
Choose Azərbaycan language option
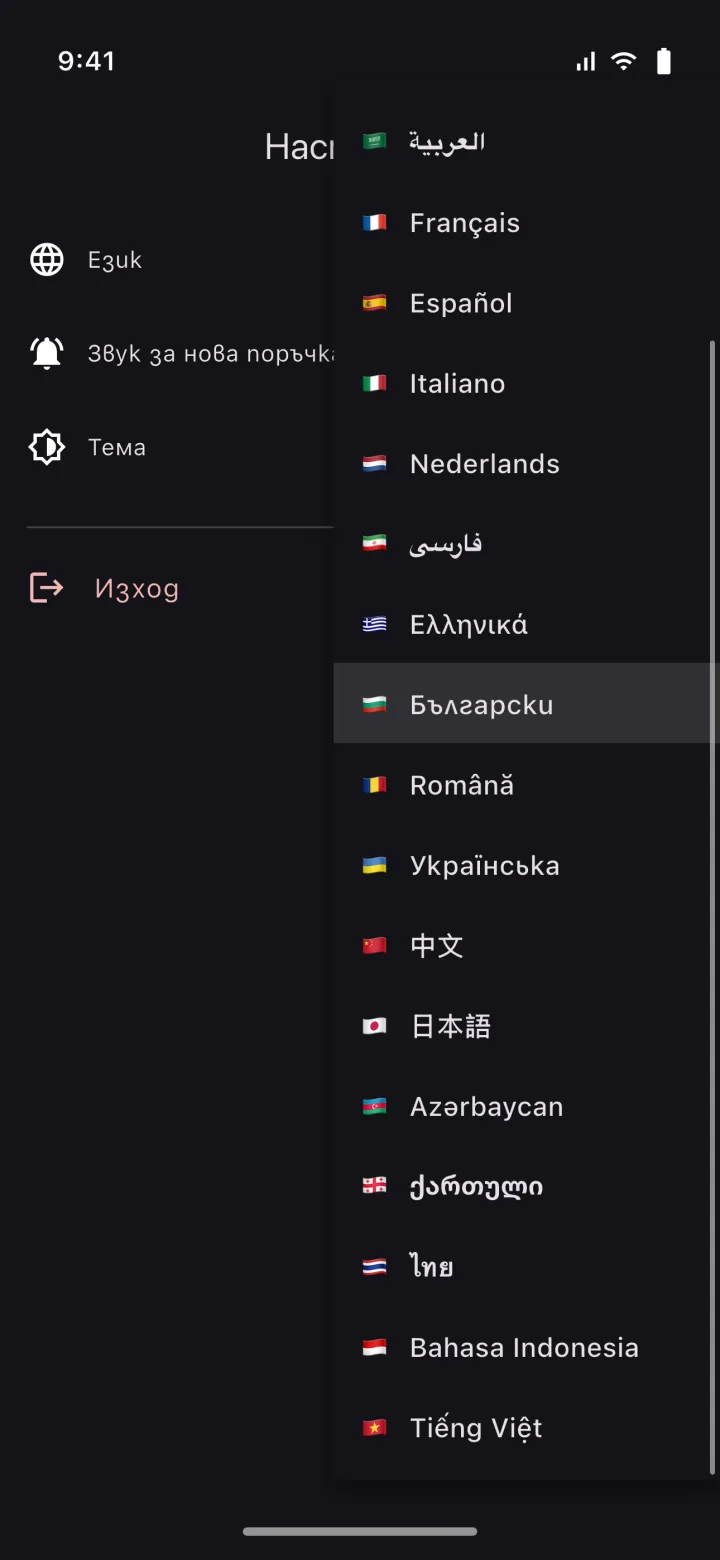[524, 1106]
